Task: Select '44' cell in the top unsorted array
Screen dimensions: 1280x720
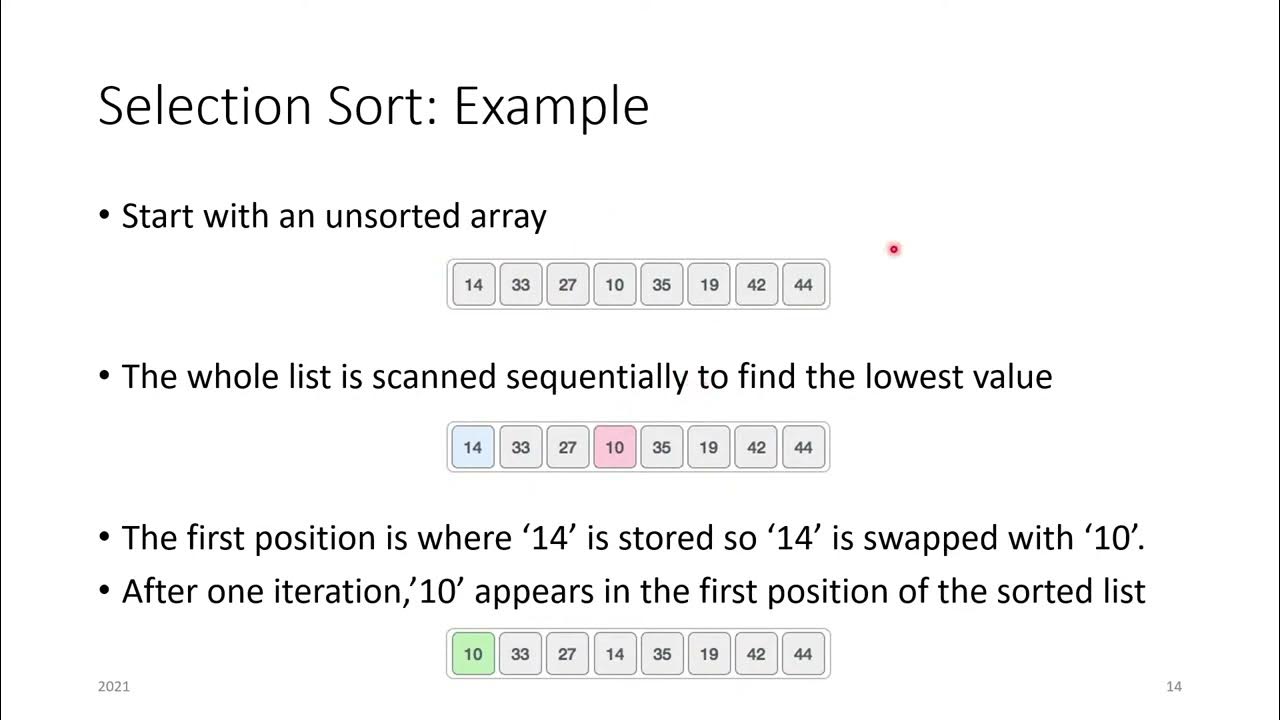Action: [x=803, y=284]
